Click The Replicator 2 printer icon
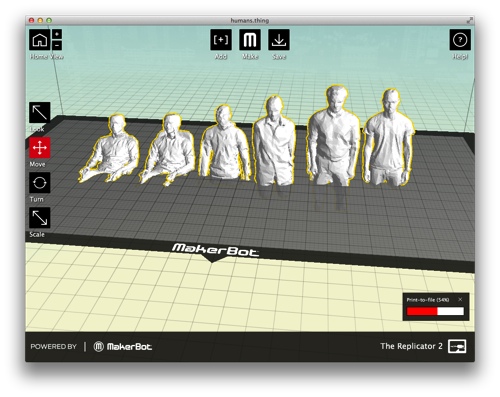Image resolution: width=500 pixels, height=397 pixels. pos(457,346)
